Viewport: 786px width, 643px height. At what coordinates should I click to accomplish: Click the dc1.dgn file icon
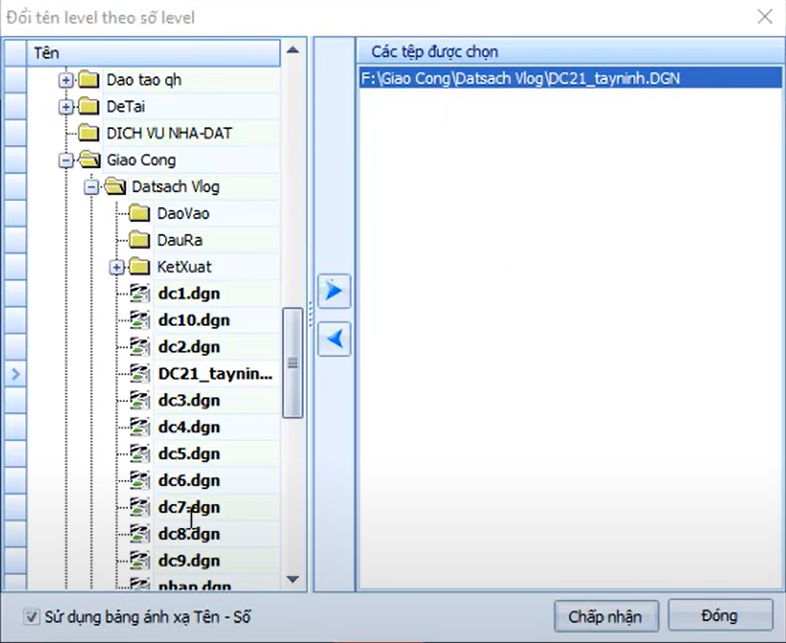140,294
